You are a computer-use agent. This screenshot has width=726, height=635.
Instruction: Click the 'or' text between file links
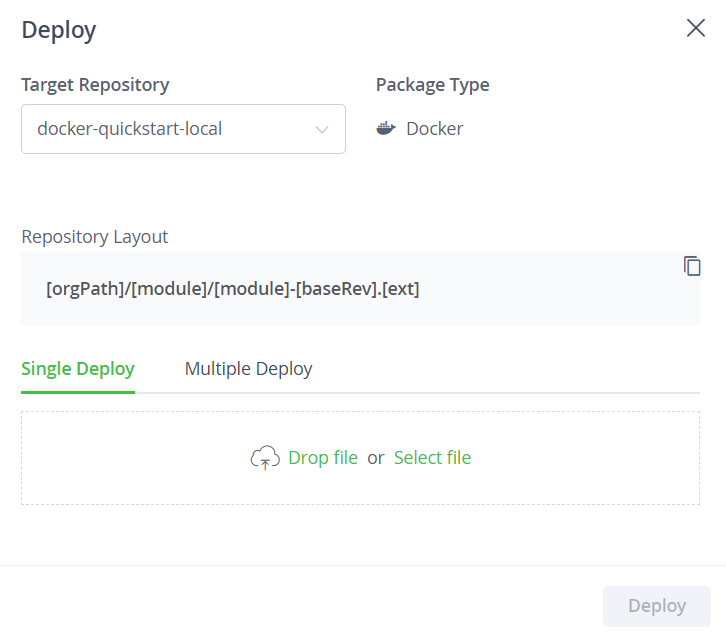376,458
